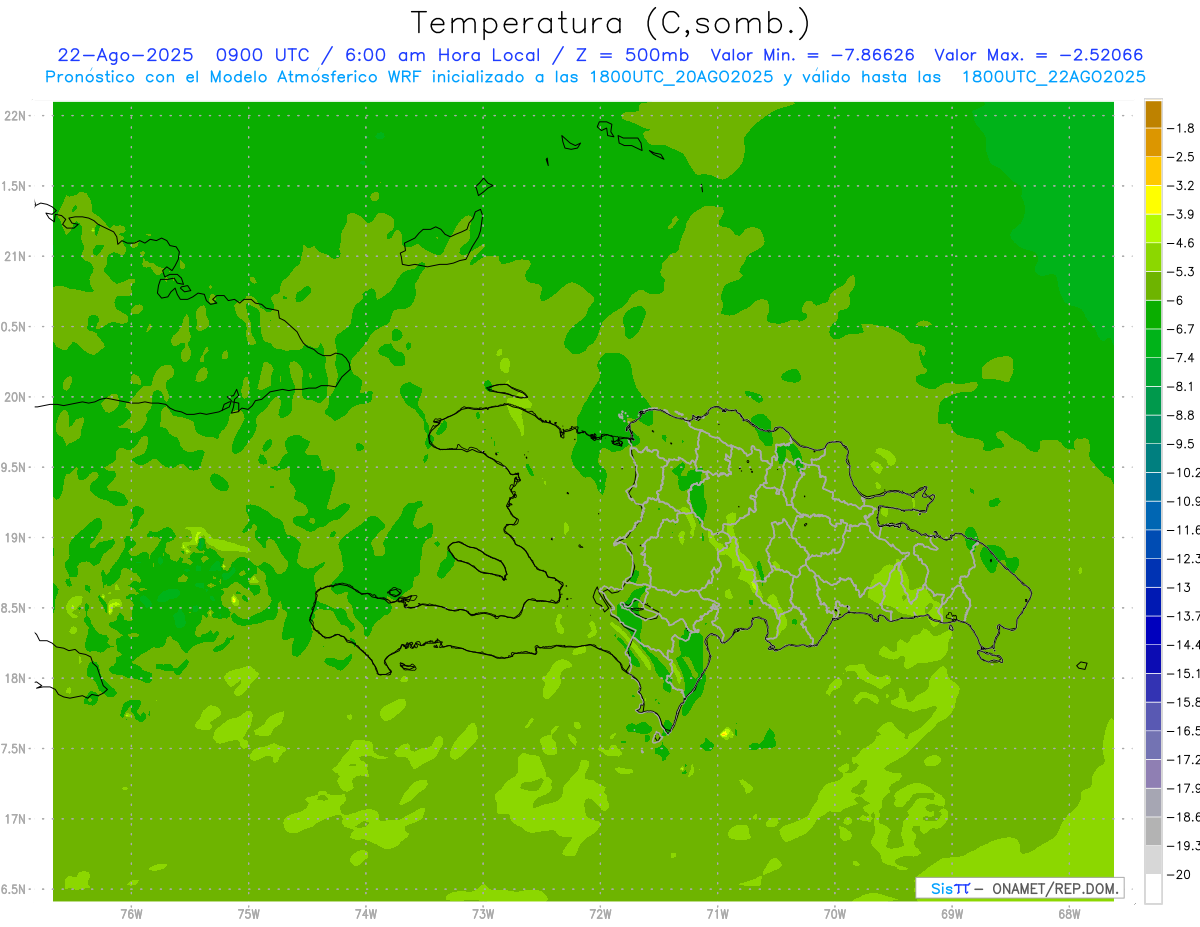
Task: Click the "-13" color scale label
Action: pos(1179,587)
